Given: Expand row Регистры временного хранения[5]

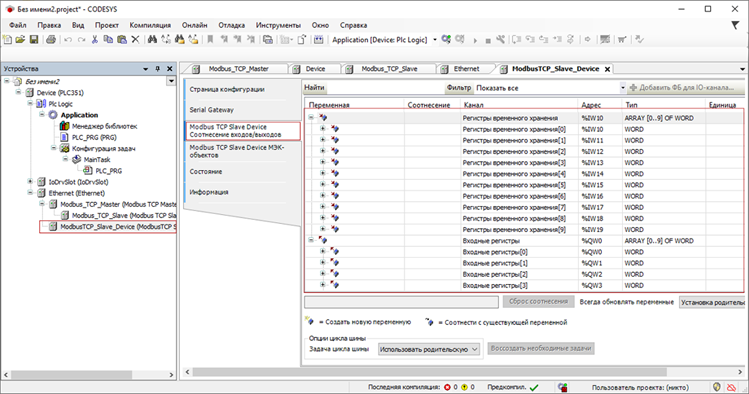Looking at the screenshot, I should (322, 184).
